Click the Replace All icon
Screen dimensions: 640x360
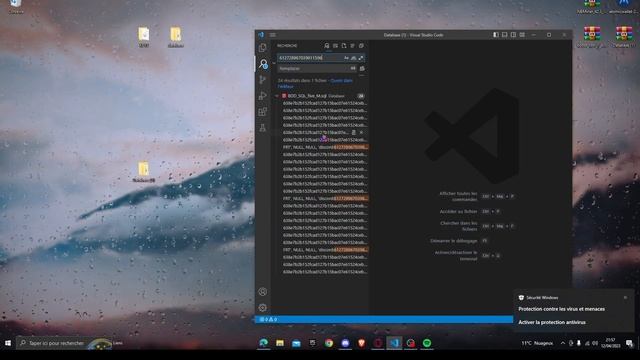point(362,69)
